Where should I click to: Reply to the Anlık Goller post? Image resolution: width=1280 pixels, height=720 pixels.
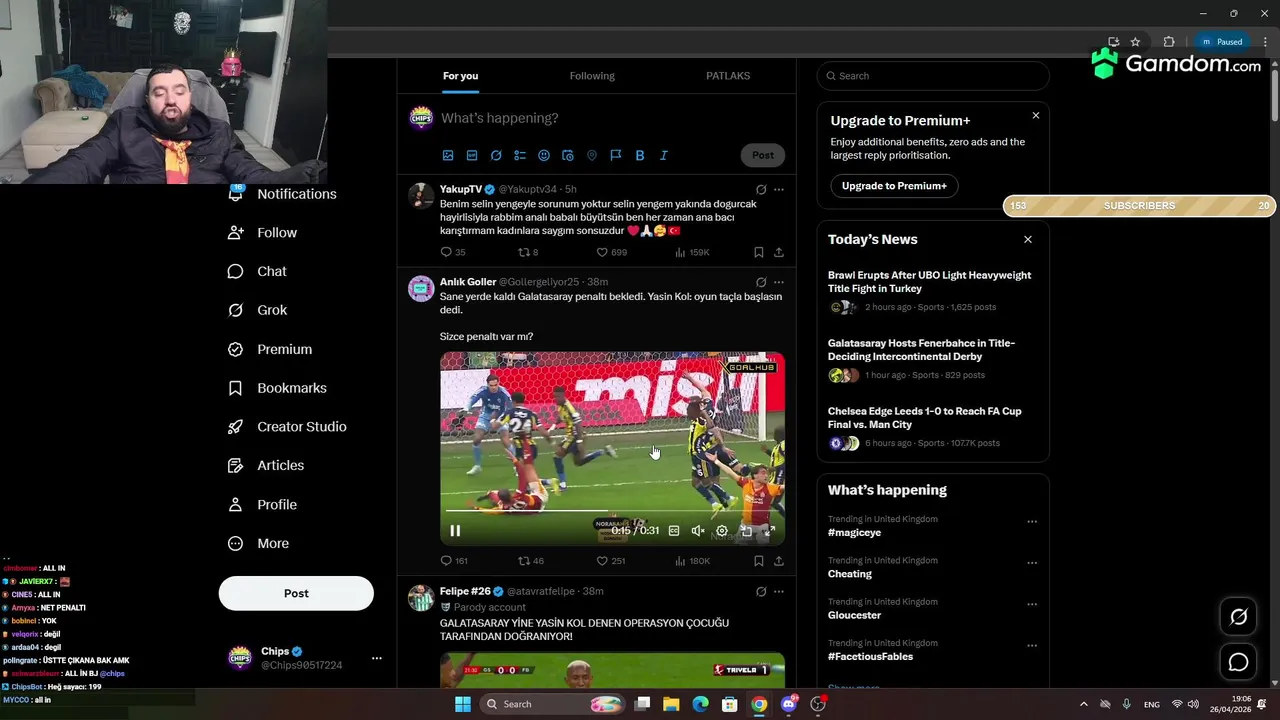coord(454,561)
